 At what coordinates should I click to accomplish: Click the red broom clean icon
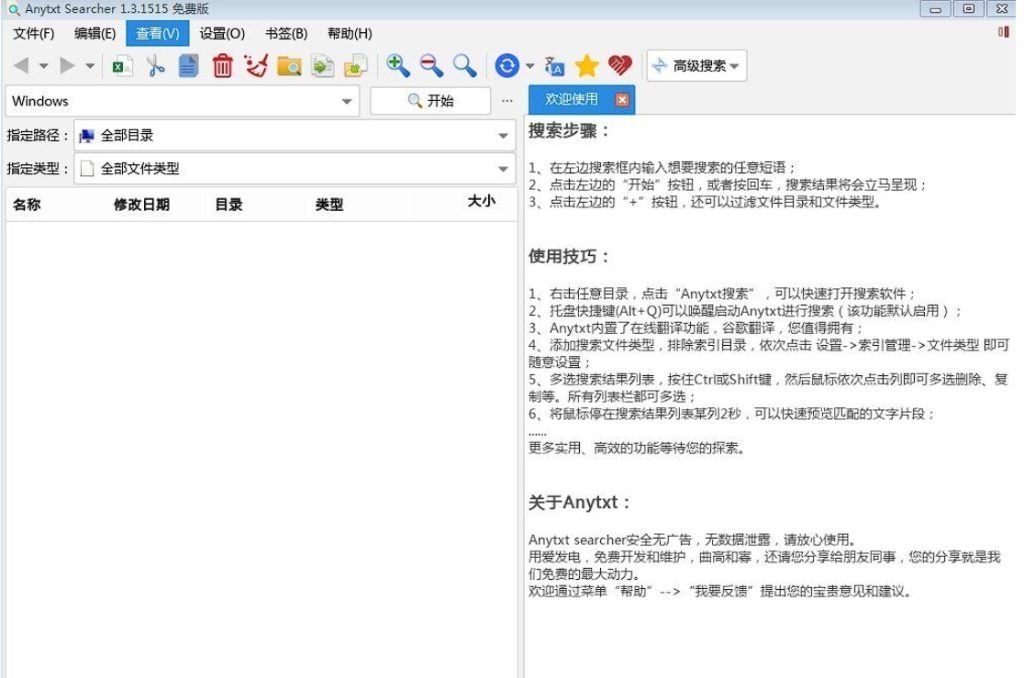(x=256, y=66)
